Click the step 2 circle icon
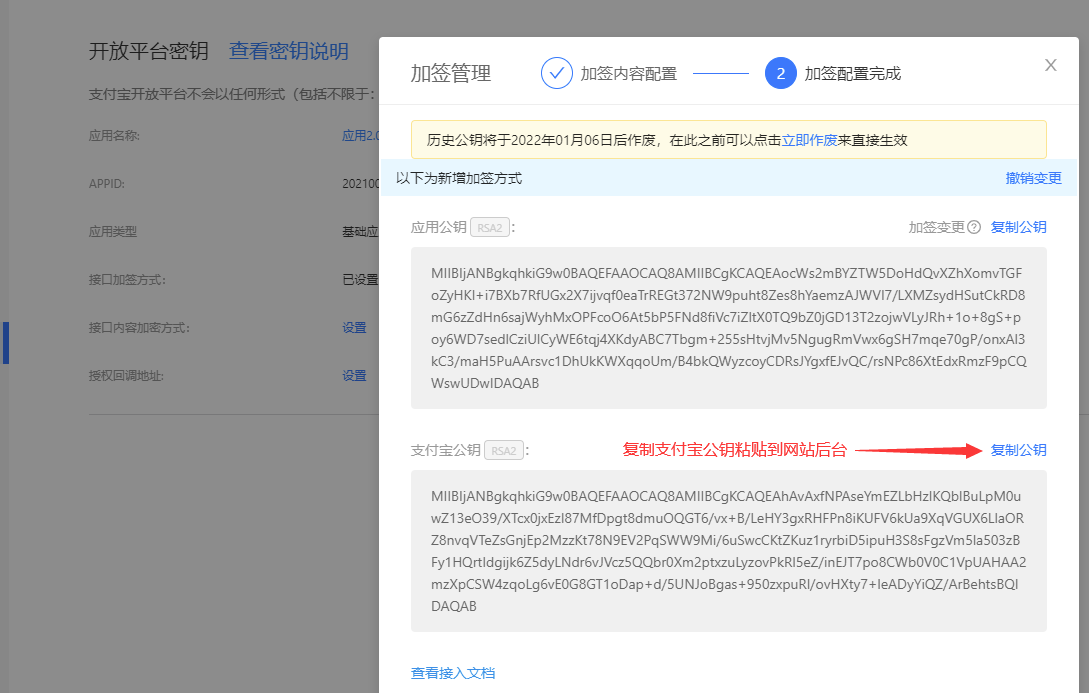The width and height of the screenshot is (1089, 693). pos(780,74)
